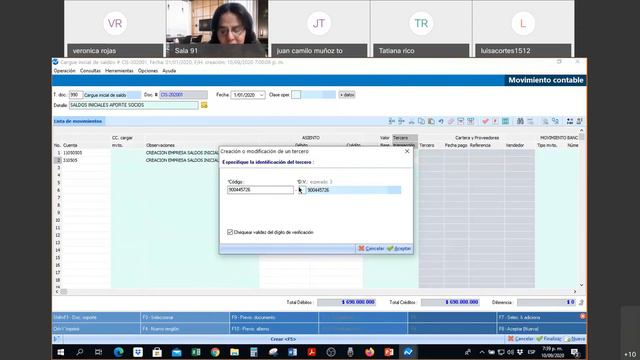The image size is (640, 360).
Task: Click the pink eraser toolbar icon
Action: [x=451, y=121]
